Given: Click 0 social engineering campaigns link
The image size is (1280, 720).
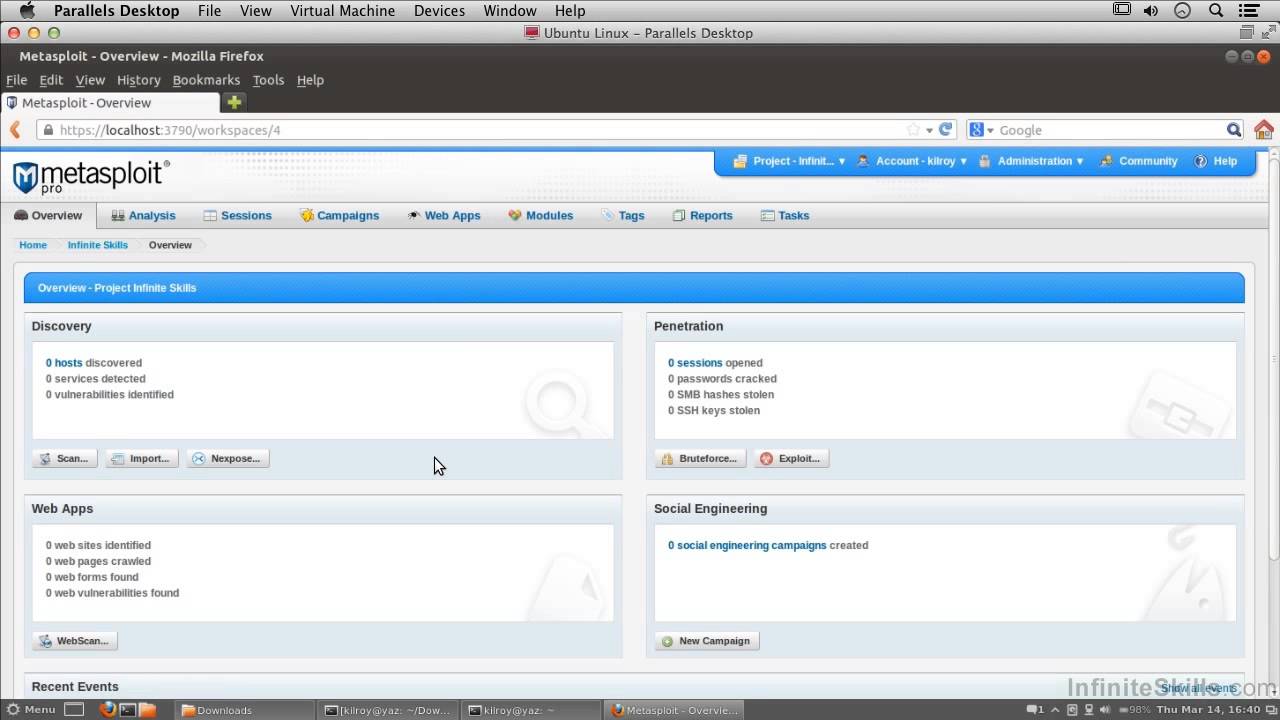Looking at the screenshot, I should 747,546.
